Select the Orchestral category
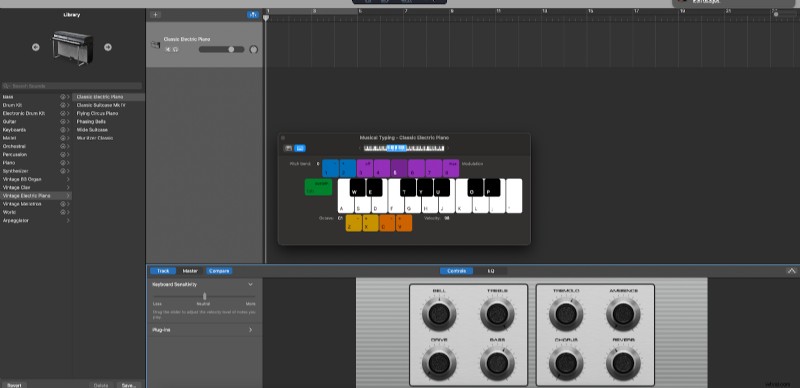Image resolution: width=800 pixels, height=388 pixels. click(35, 146)
